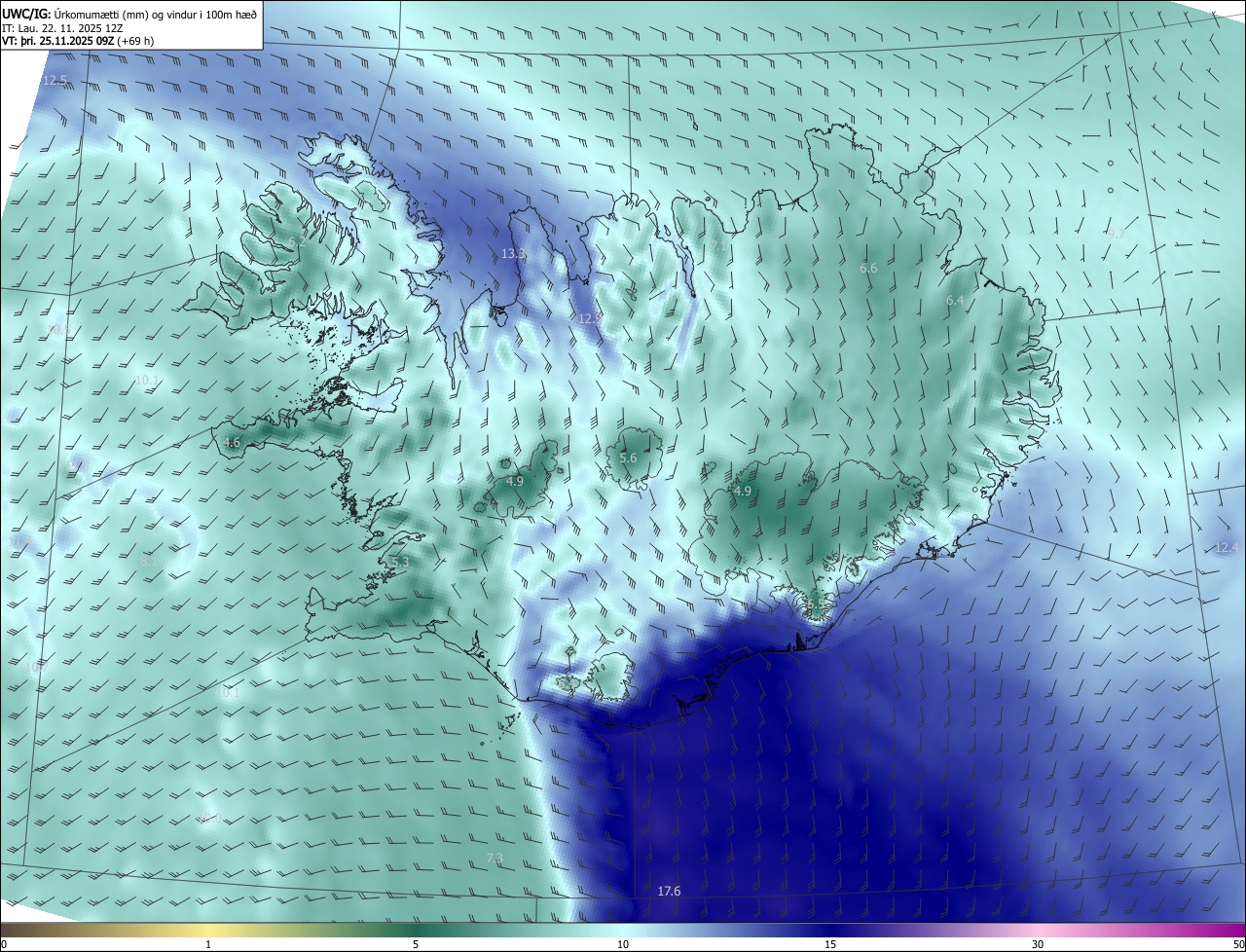
Task: Select the 17.6 value label
Action: 669,892
